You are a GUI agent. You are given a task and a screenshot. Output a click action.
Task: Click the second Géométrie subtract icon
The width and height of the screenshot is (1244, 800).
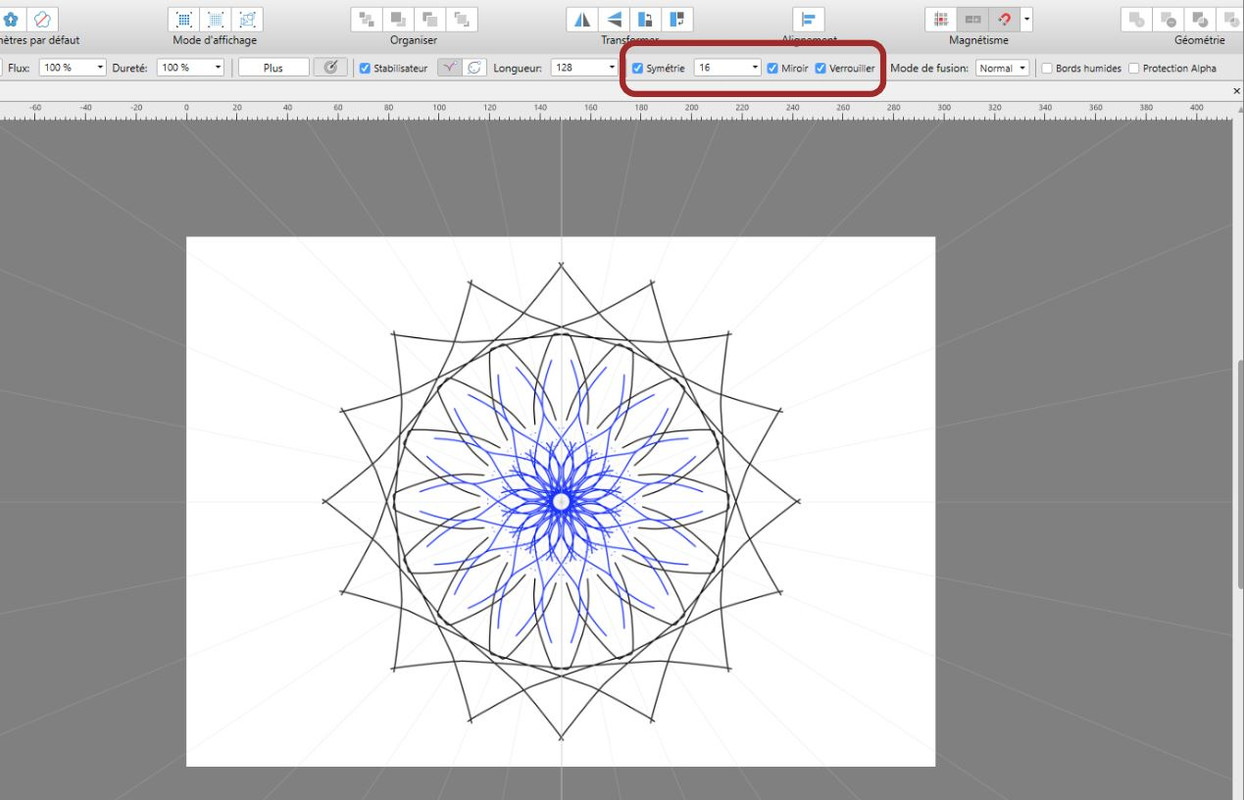click(x=1168, y=19)
